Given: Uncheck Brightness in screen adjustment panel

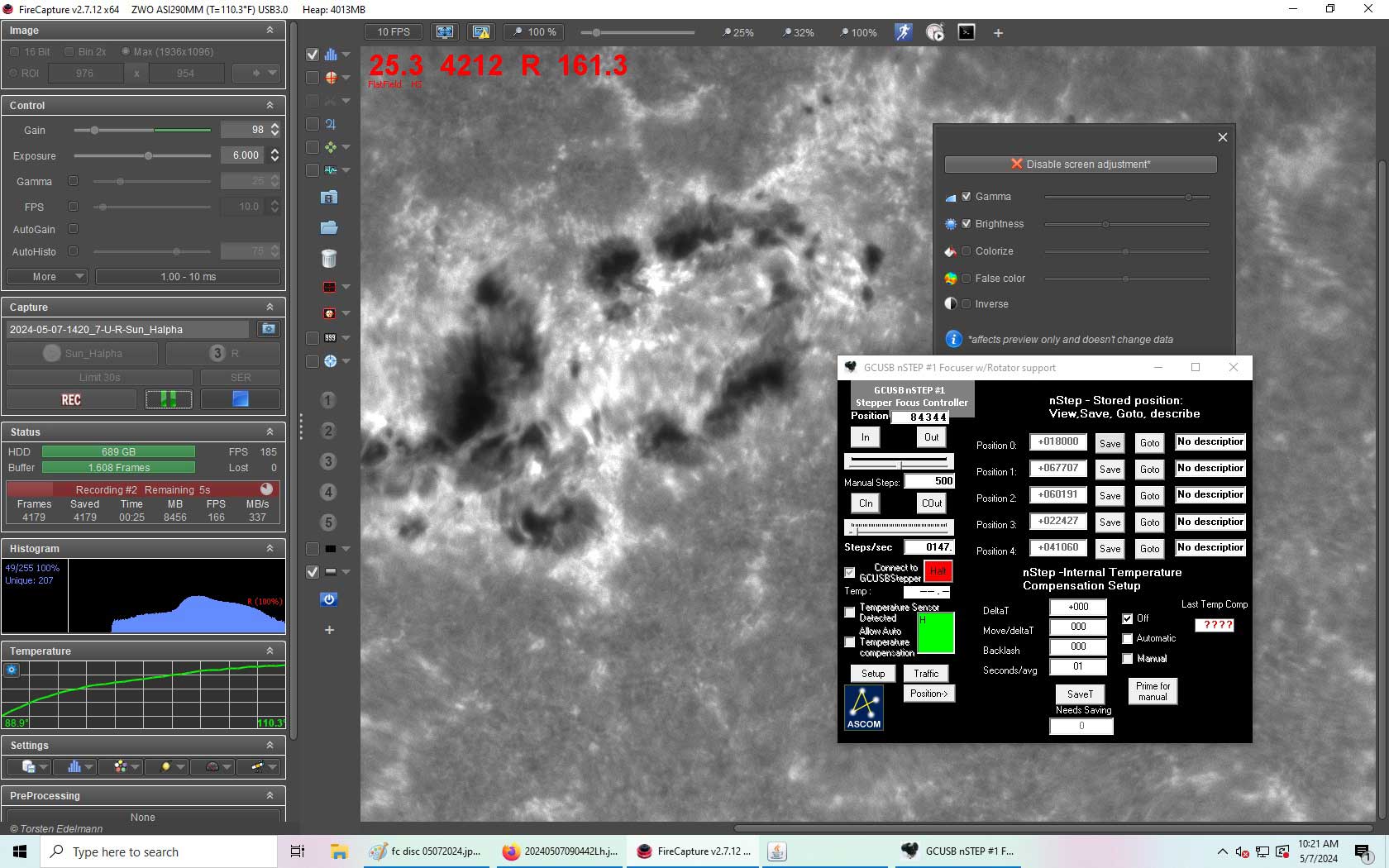Looking at the screenshot, I should [966, 224].
